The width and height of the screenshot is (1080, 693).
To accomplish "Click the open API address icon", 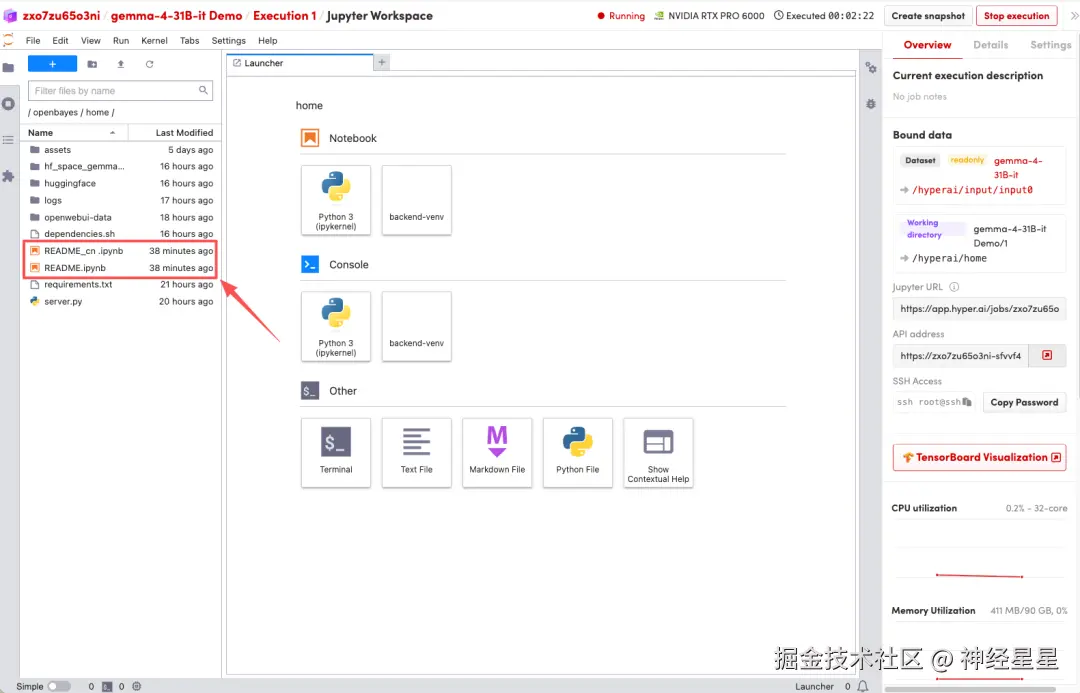I will tap(1047, 355).
